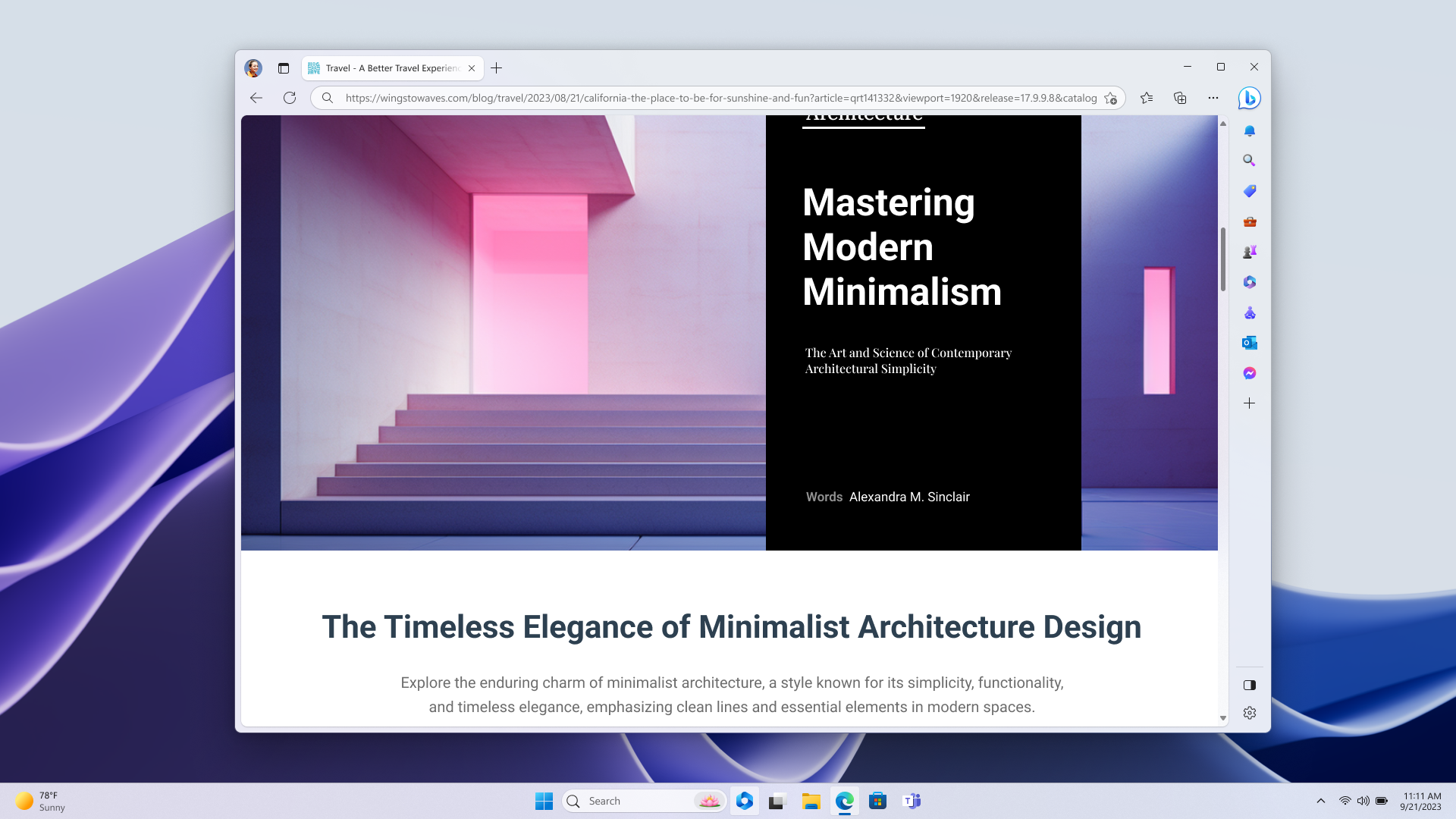Add this page to favorites star
The height and width of the screenshot is (819, 1456).
click(x=1110, y=98)
